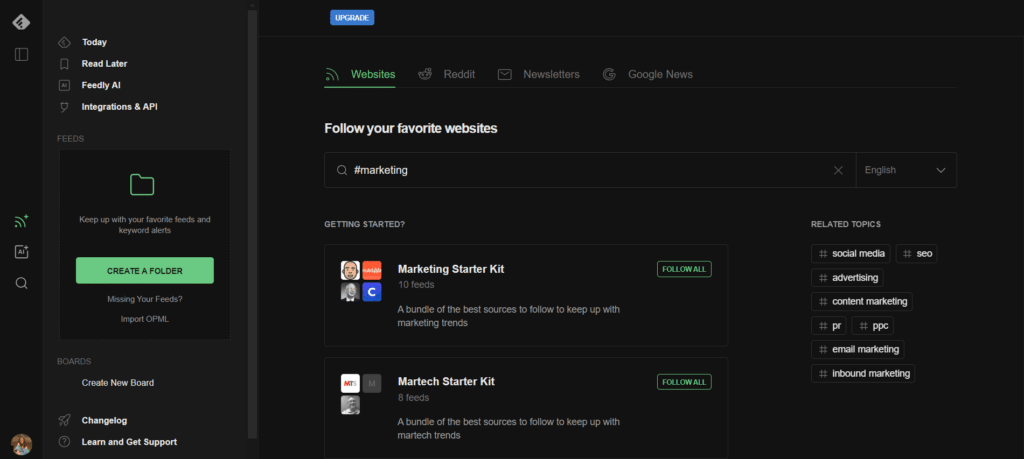Viewport: 1024px width, 459px height.
Task: Click the Google News G icon
Action: tap(609, 74)
